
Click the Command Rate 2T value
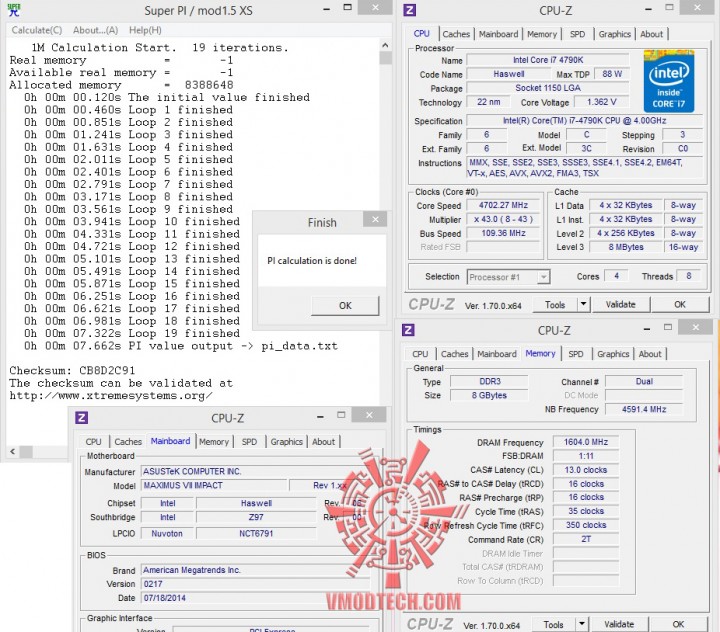(586, 539)
